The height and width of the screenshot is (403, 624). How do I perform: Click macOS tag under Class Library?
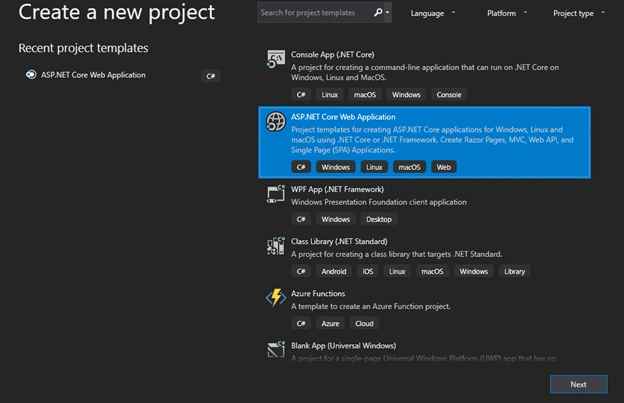pyautogui.click(x=432, y=271)
